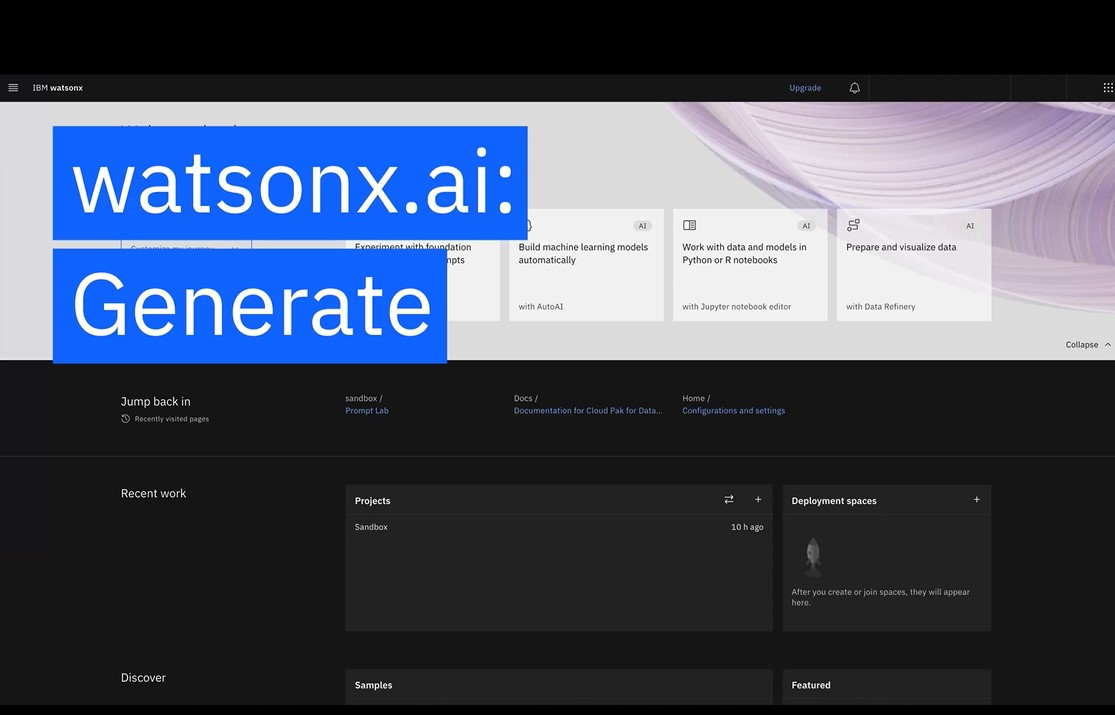1115x715 pixels.
Task: Open the app switcher grid icon
Action: click(x=1108, y=88)
